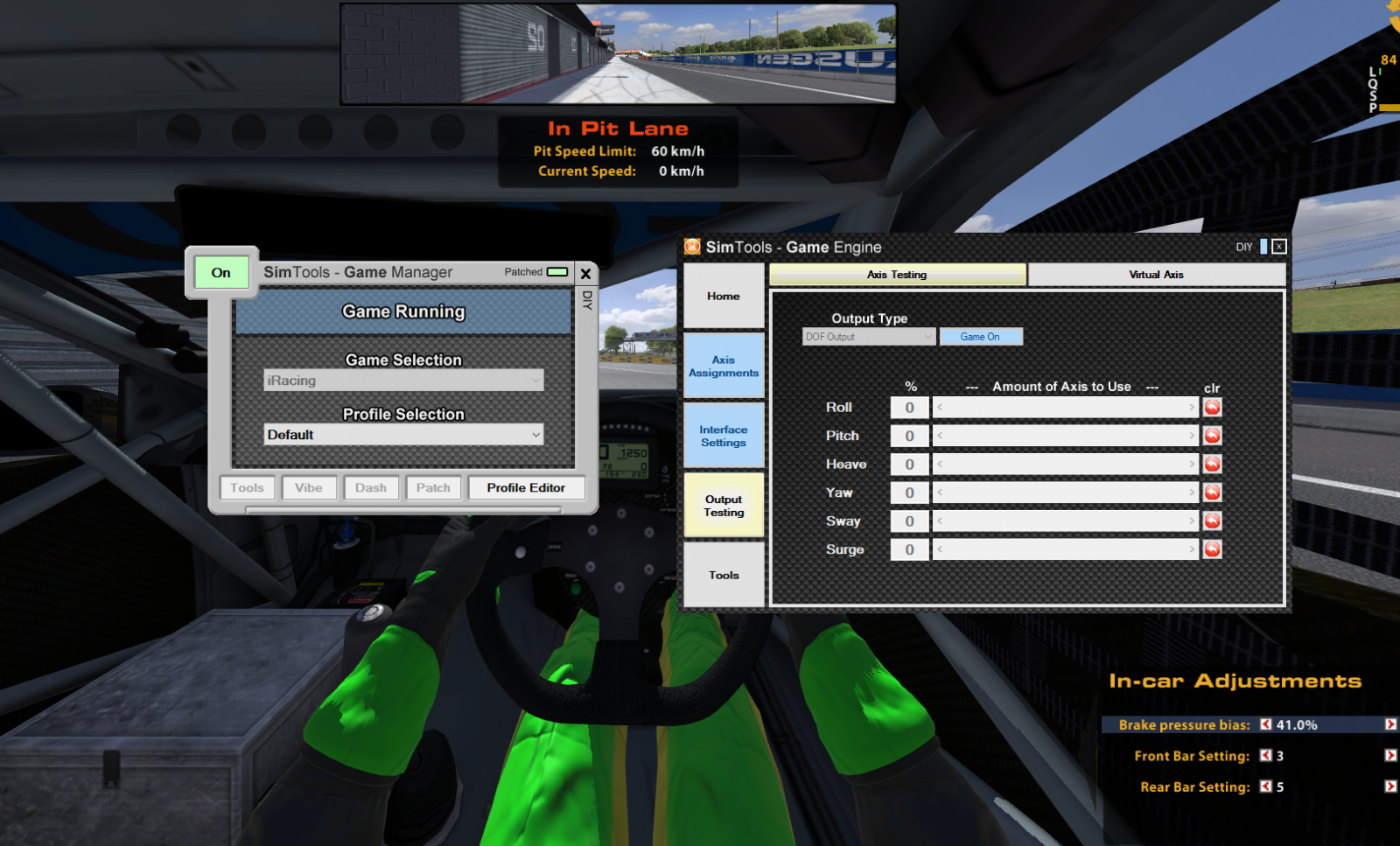Toggle the Game On button

(x=980, y=337)
